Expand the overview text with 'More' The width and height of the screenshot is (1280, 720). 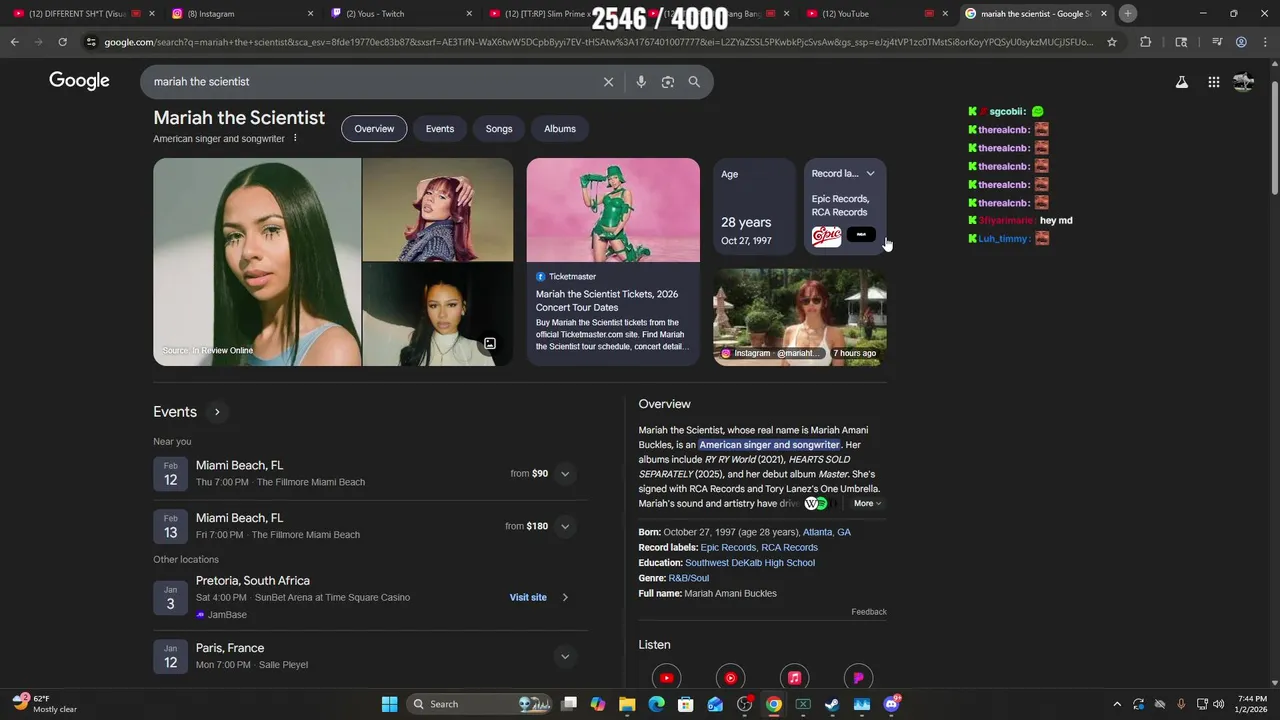867,504
